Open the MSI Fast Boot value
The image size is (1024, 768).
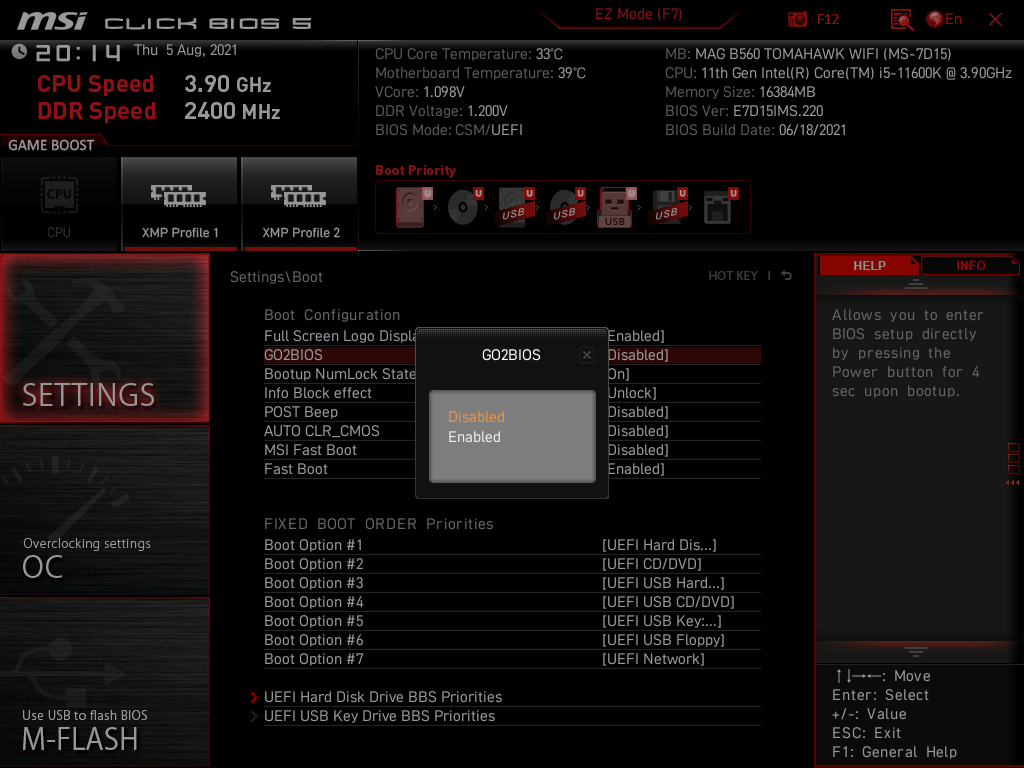point(638,449)
